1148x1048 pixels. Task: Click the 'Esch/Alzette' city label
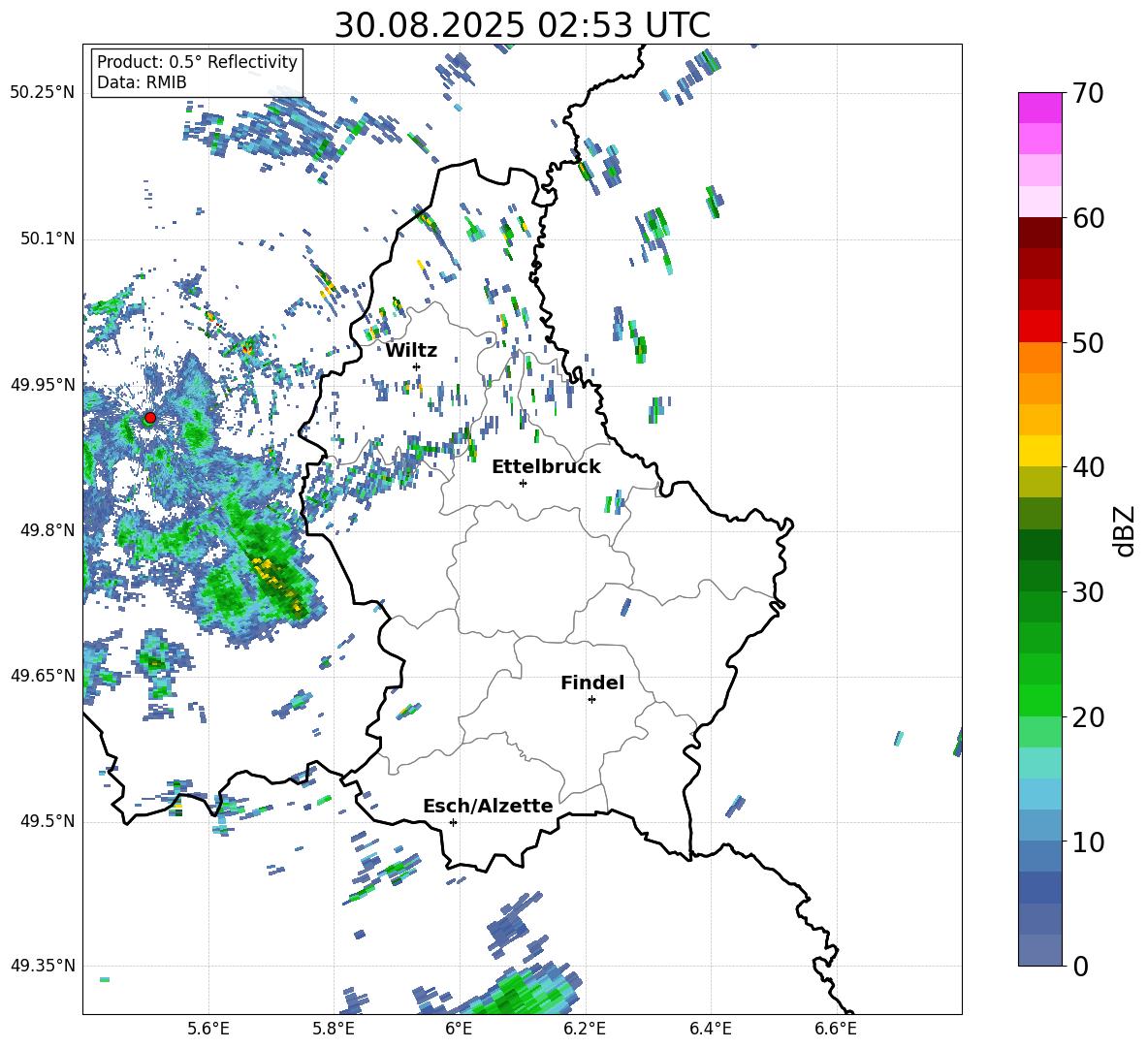(488, 806)
